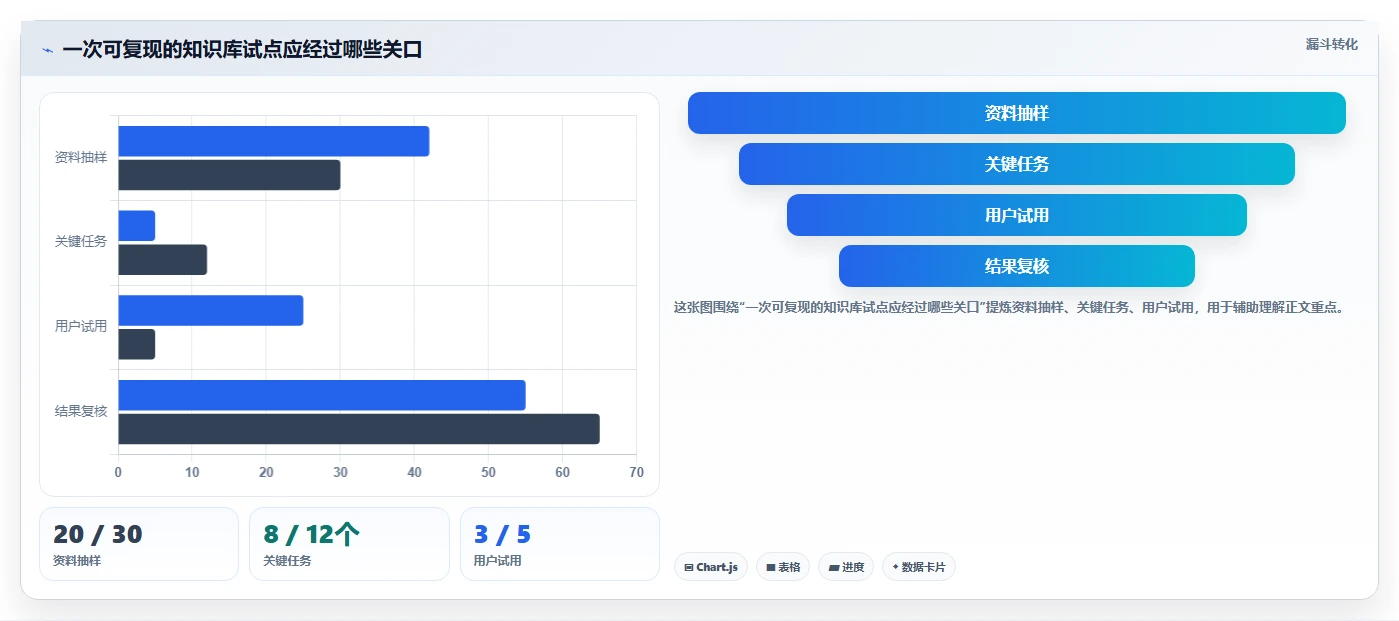Open the Chart.js chip label
This screenshot has height=621, width=1399.
click(717, 567)
